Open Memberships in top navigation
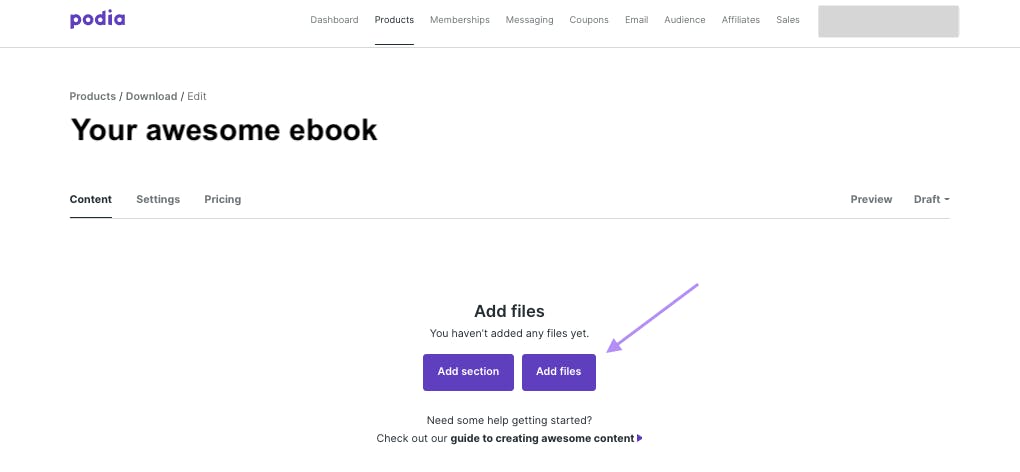 click(460, 20)
